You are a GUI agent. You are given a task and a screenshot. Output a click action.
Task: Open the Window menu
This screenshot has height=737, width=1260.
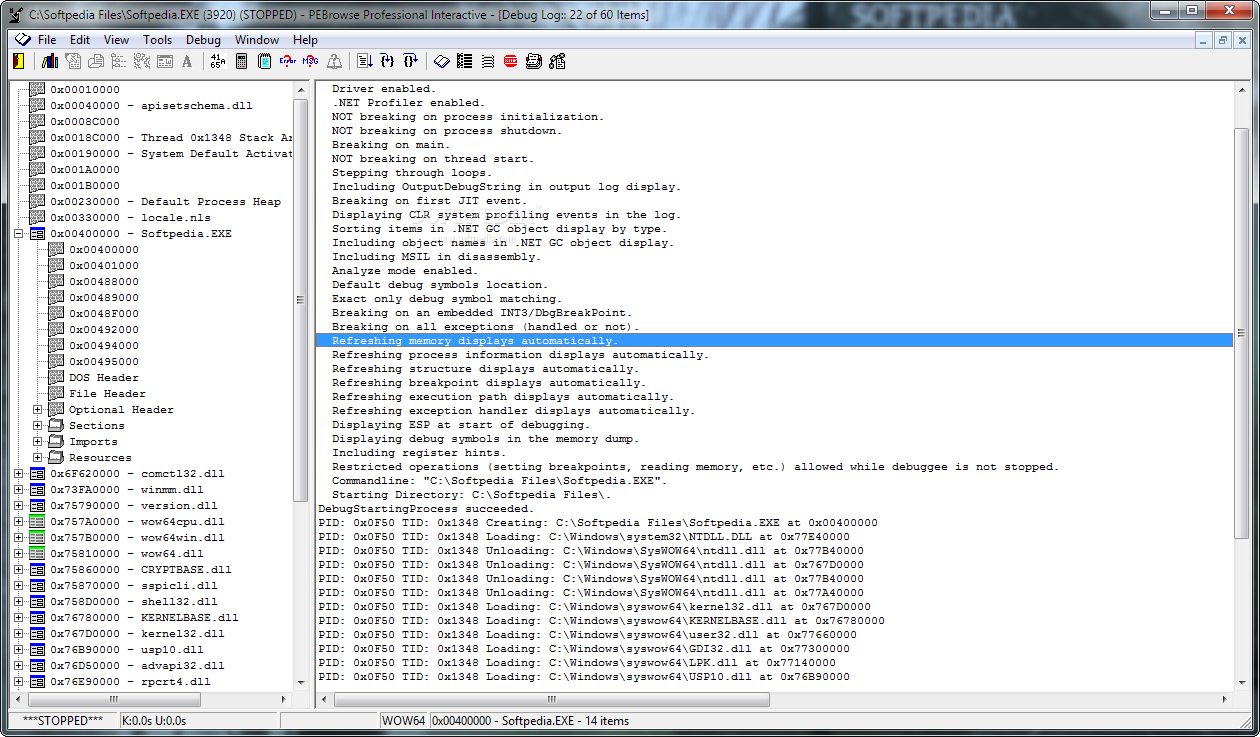pyautogui.click(x=257, y=40)
